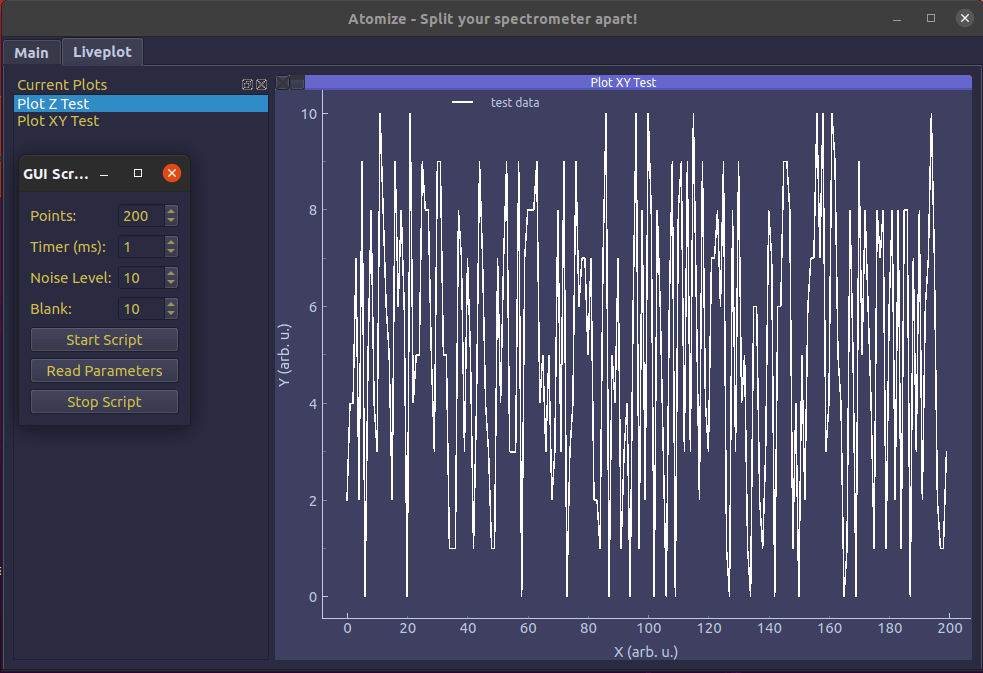This screenshot has width=983, height=673.
Task: Minimize the GUI Script window
Action: [105, 174]
